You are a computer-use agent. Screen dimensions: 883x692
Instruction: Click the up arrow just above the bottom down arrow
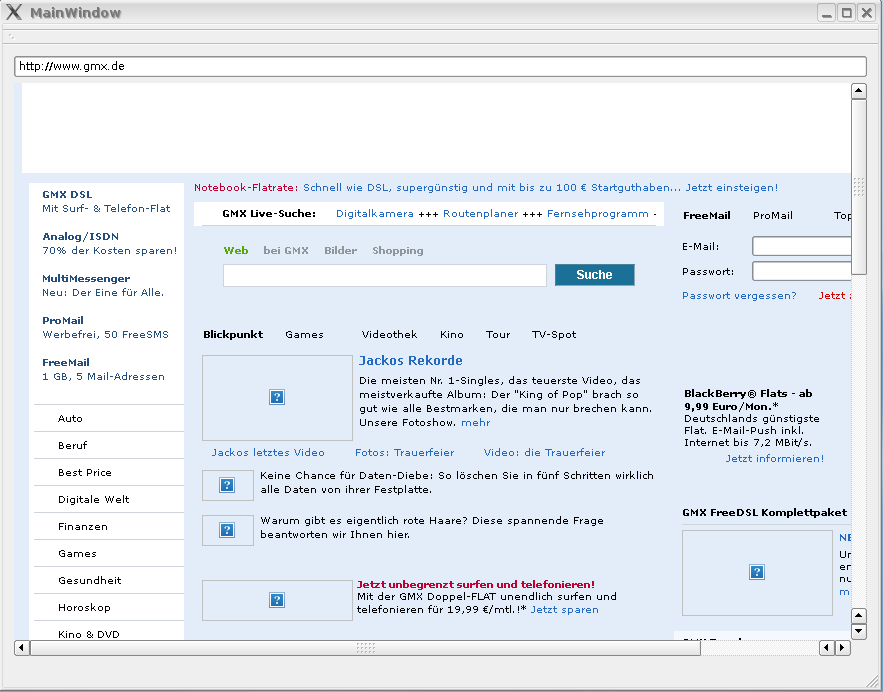[x=858, y=615]
